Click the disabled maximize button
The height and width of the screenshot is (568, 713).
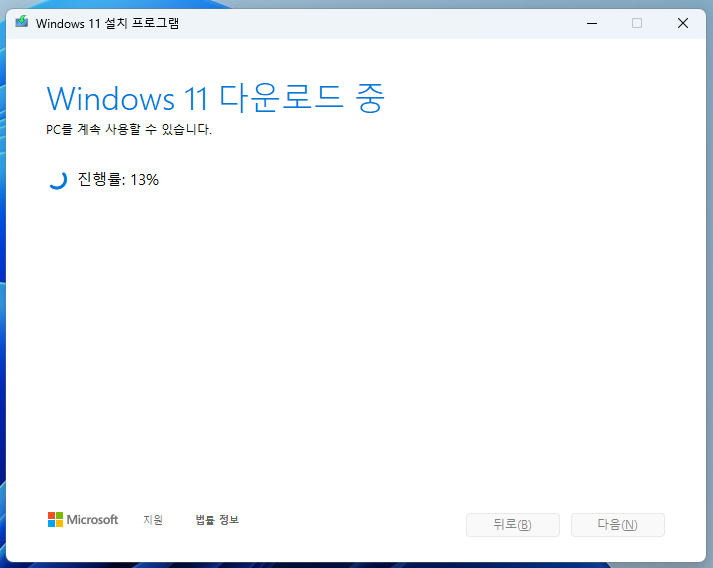tap(637, 23)
